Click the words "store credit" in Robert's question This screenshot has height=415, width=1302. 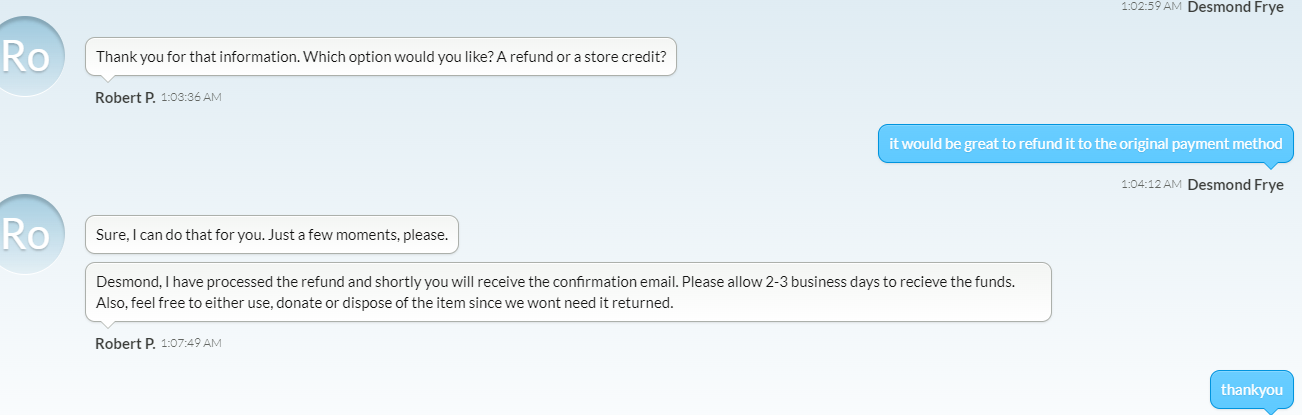625,57
